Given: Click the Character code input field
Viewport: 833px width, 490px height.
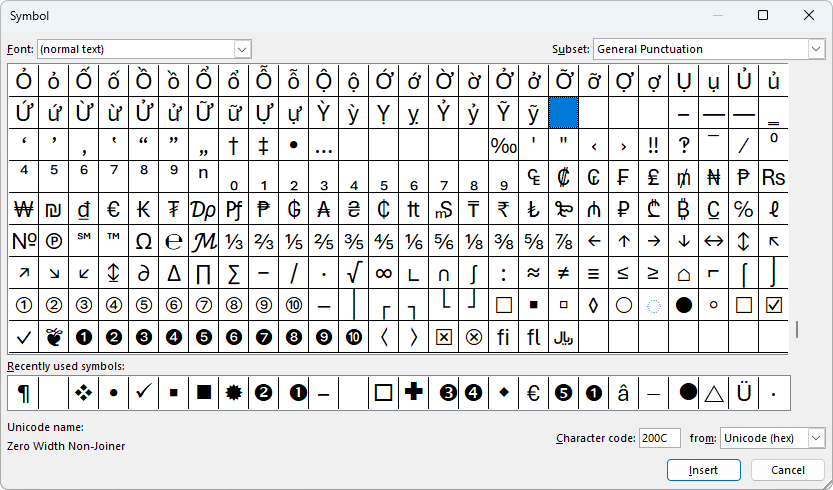Looking at the screenshot, I should (x=660, y=438).
